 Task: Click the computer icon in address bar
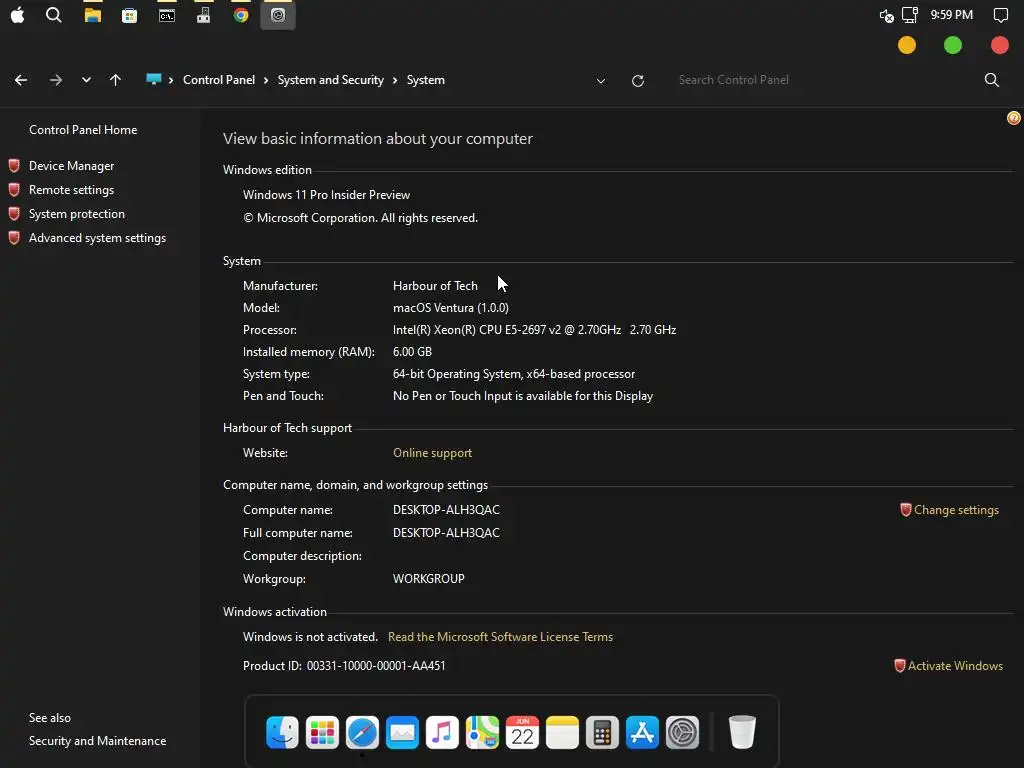click(x=153, y=79)
